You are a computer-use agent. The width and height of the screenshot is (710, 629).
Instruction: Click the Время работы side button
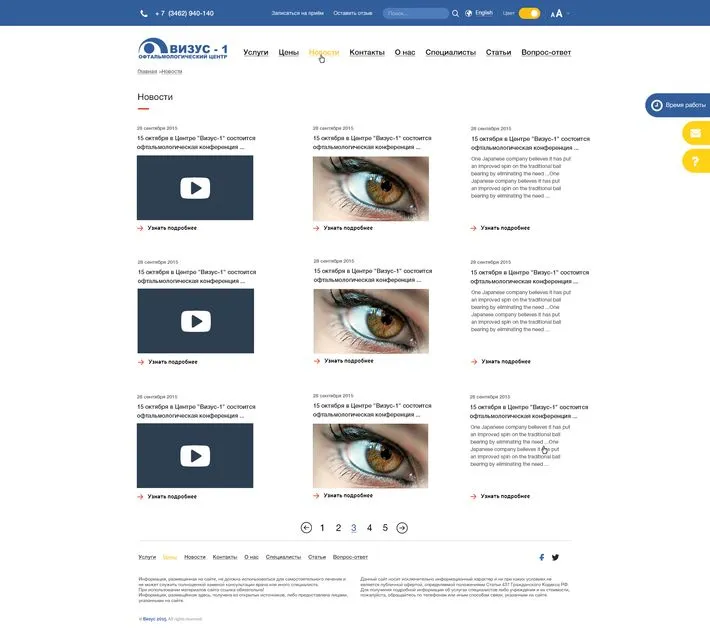click(678, 105)
